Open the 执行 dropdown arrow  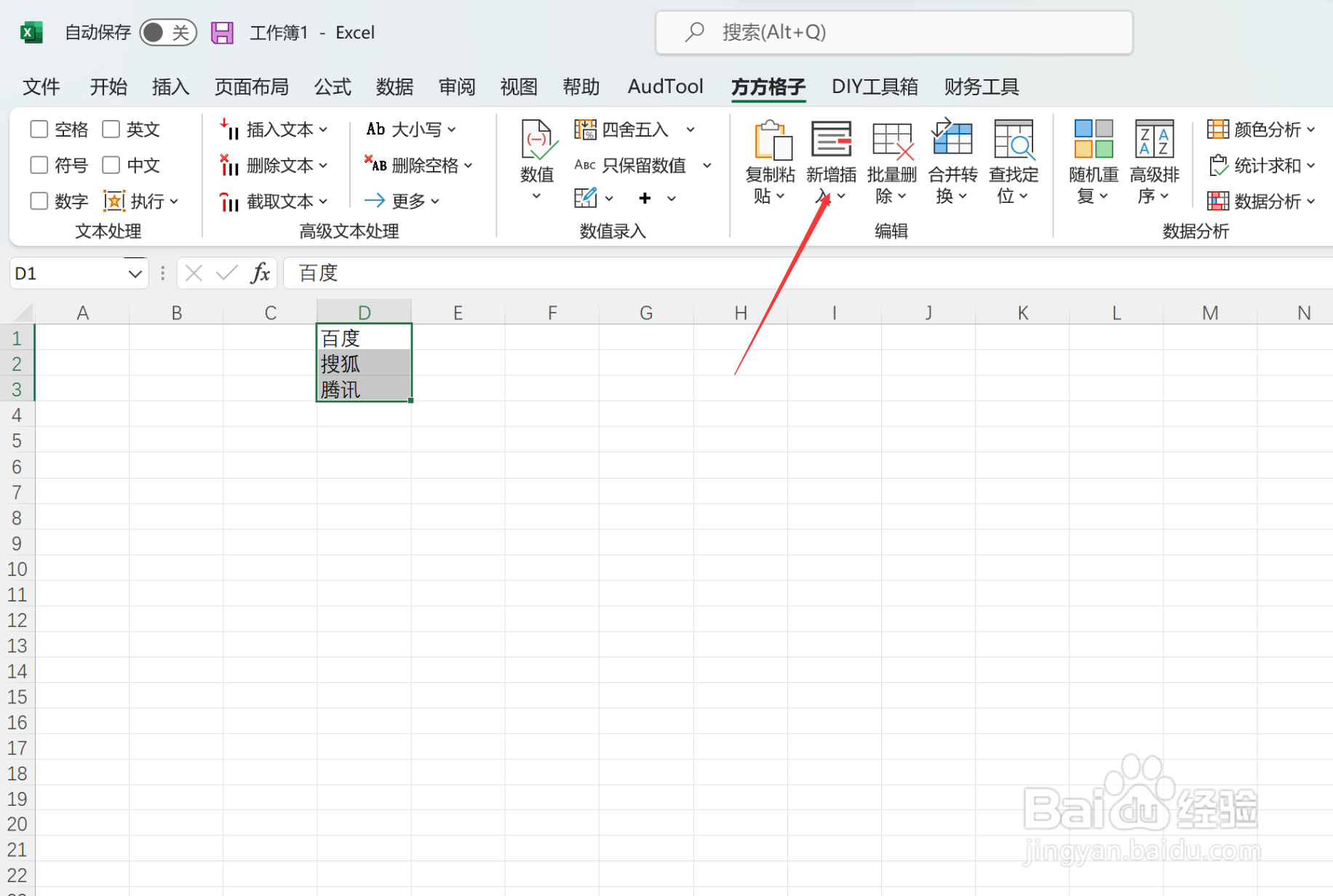pyautogui.click(x=174, y=201)
